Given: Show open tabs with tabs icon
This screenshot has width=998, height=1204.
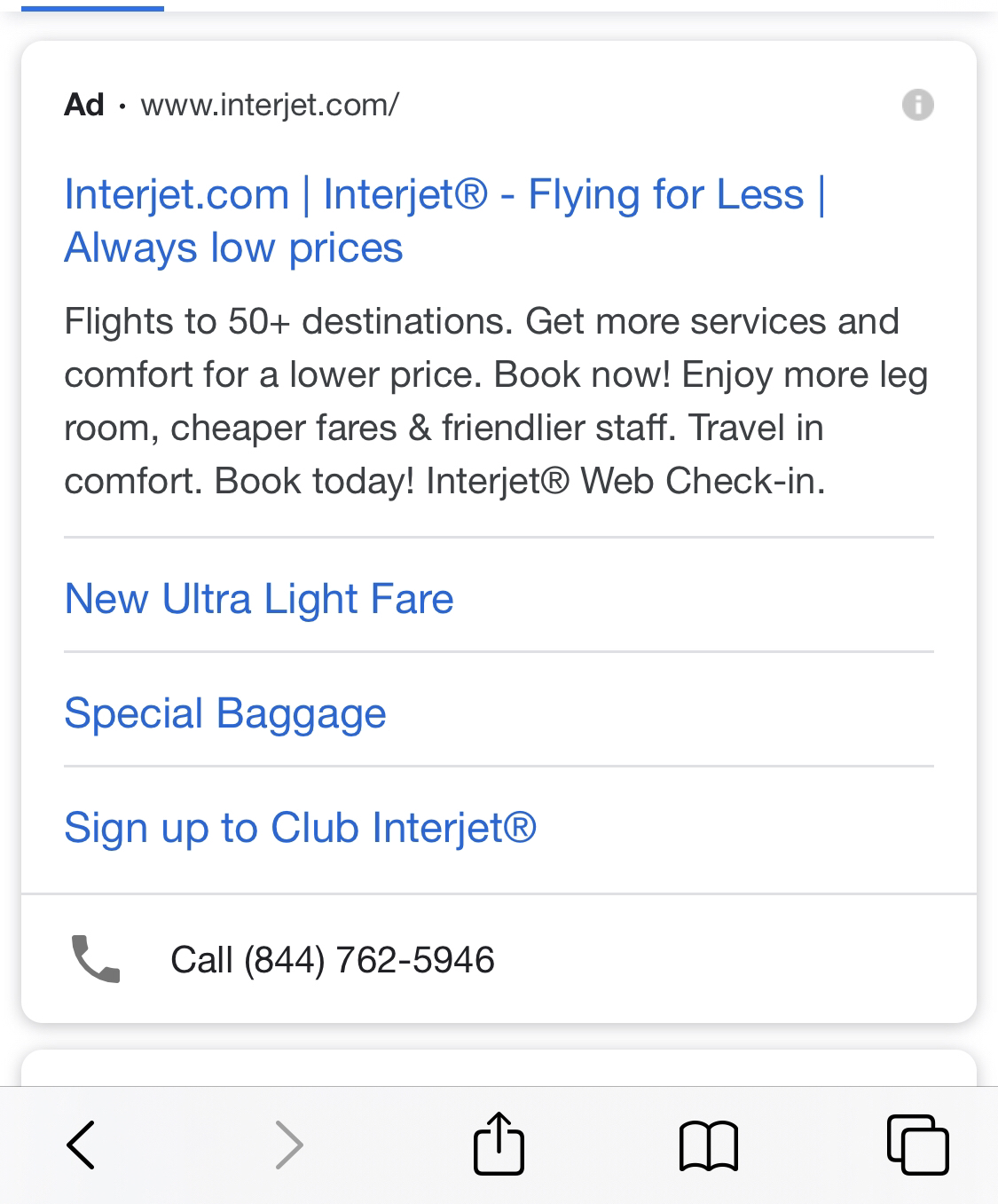Looking at the screenshot, I should [917, 1145].
